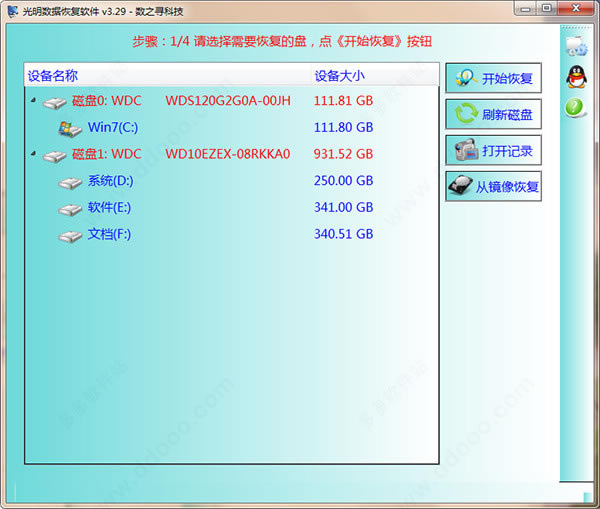Collapse the 磁盘0 tree node

(33, 101)
